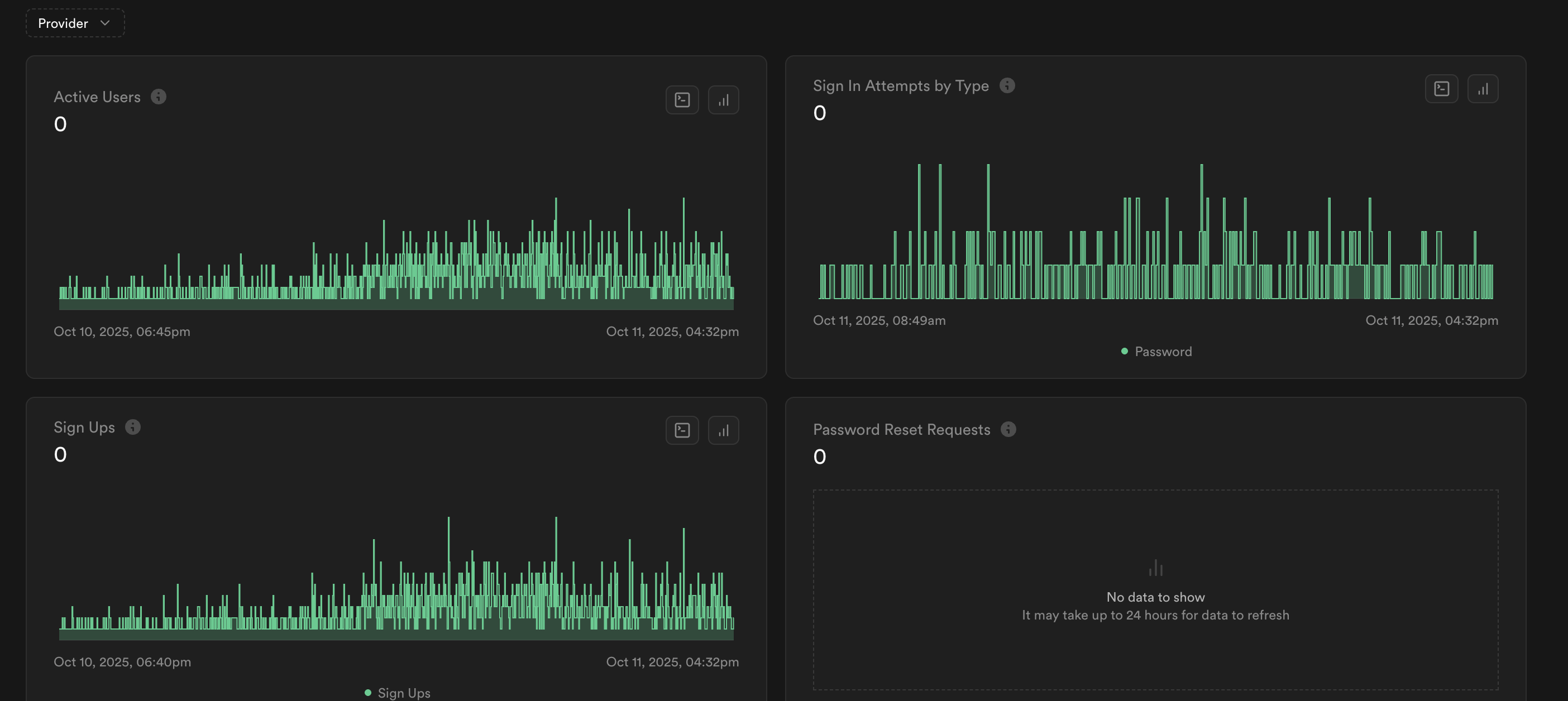
Task: Click the green Password legend dot
Action: [1124, 352]
